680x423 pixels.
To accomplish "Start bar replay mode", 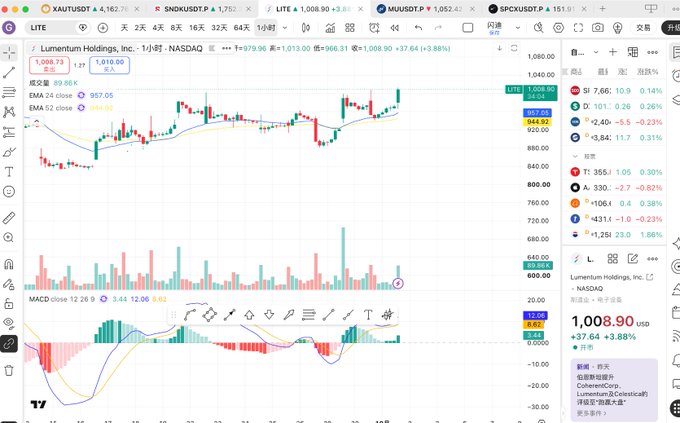I will pos(395,28).
